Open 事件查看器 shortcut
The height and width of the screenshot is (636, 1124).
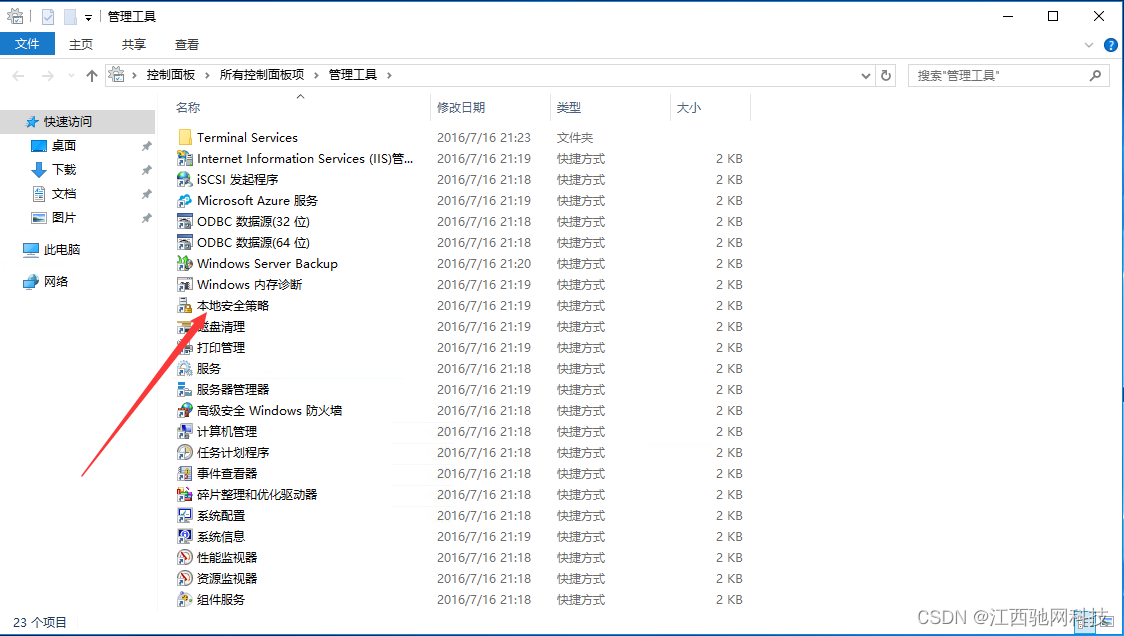pos(224,473)
